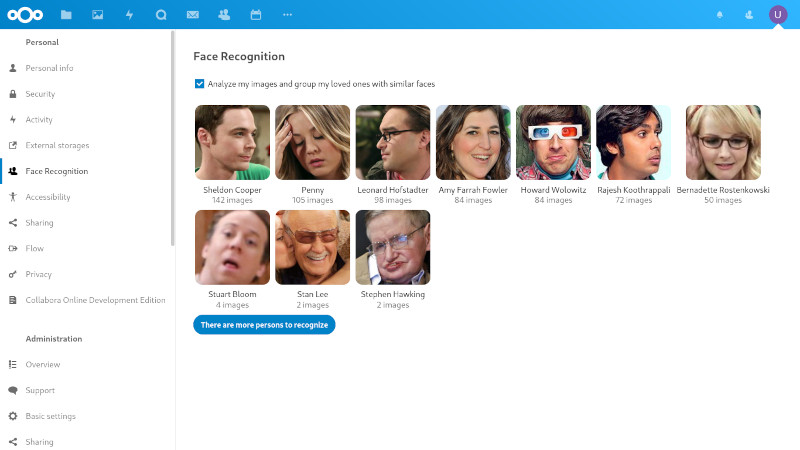The height and width of the screenshot is (450, 800).
Task: Open the Mail envelope icon
Action: [193, 15]
